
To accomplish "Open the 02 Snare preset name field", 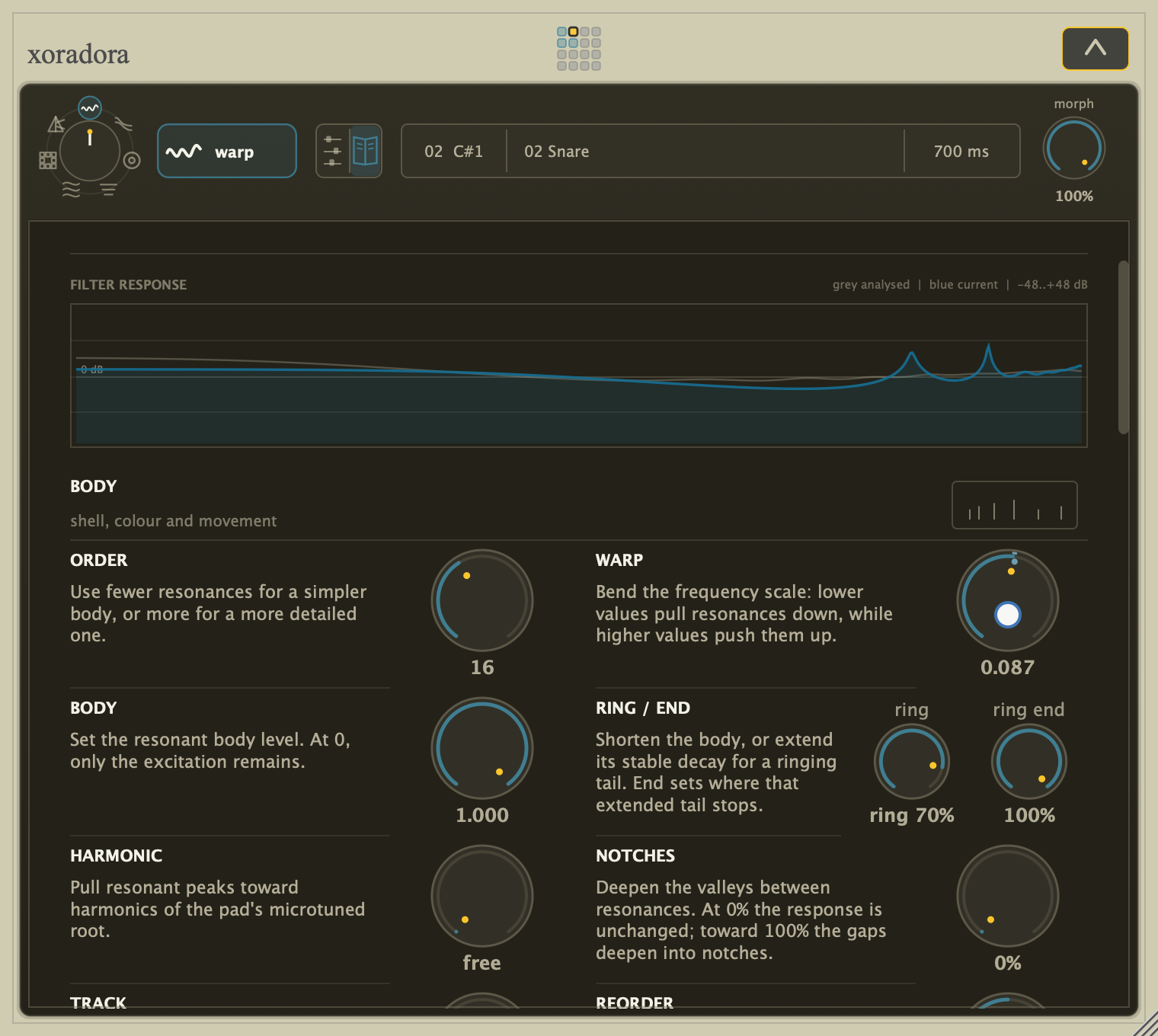I will [x=705, y=151].
